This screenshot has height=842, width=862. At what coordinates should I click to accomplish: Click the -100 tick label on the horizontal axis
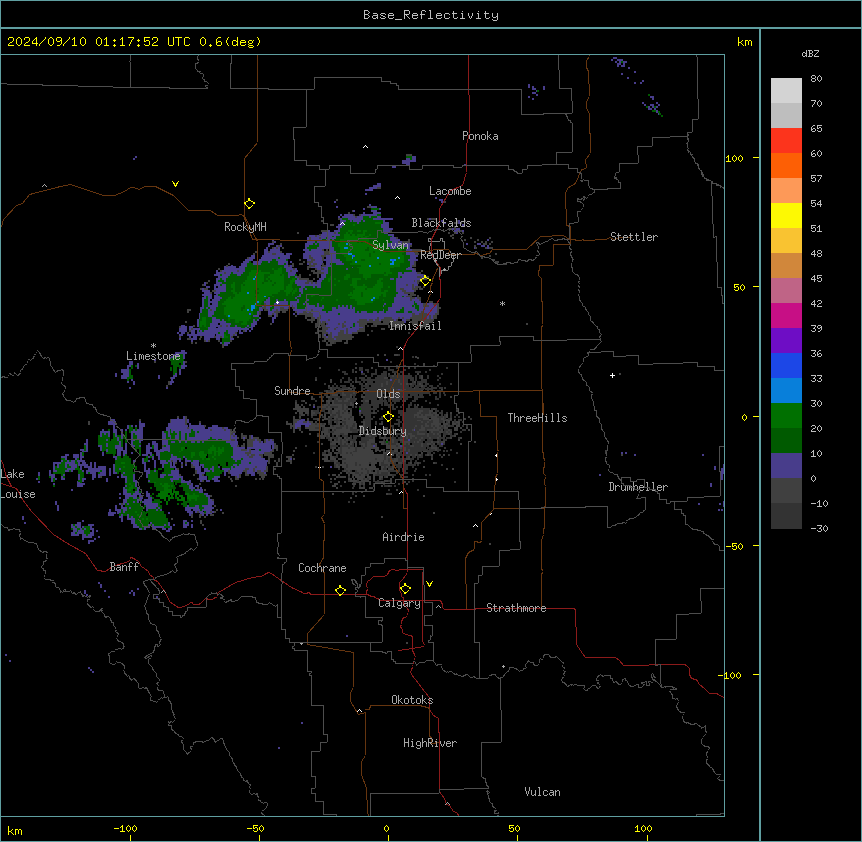[x=125, y=828]
